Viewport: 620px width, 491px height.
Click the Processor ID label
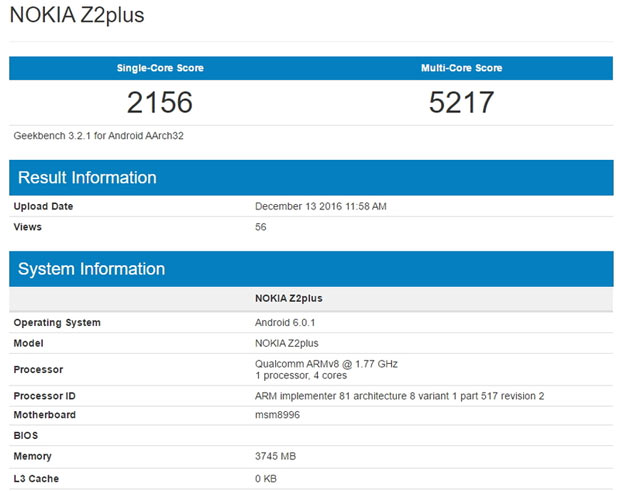(44, 396)
